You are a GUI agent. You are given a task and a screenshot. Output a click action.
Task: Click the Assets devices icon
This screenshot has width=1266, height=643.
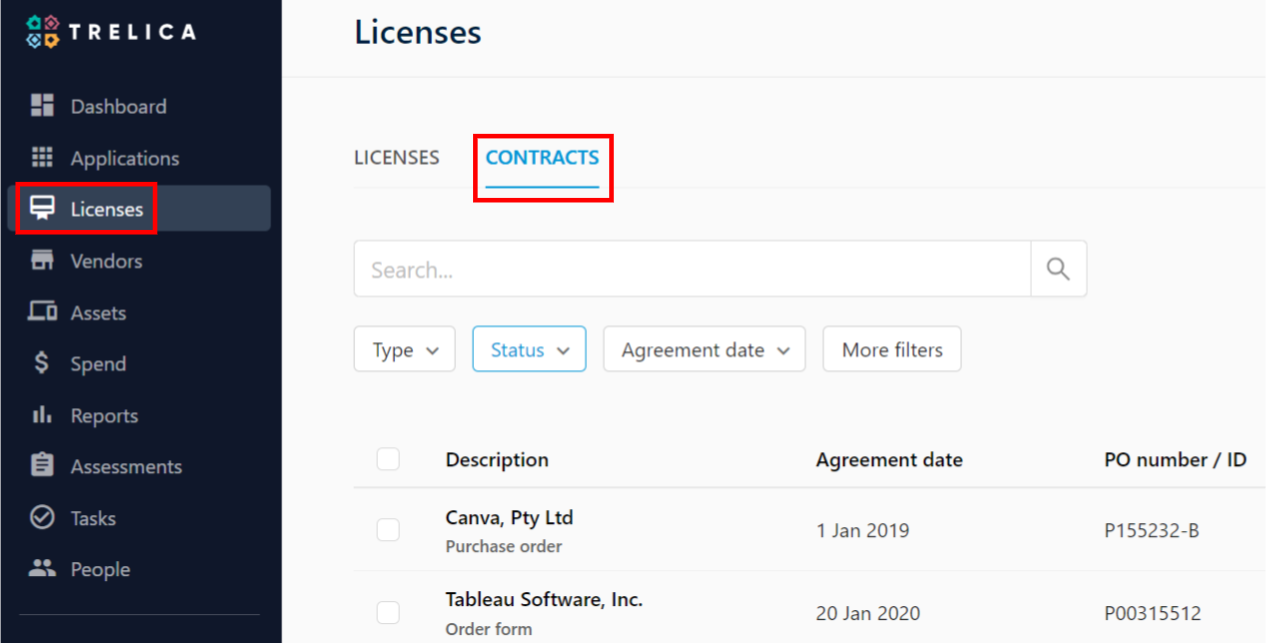coord(42,312)
